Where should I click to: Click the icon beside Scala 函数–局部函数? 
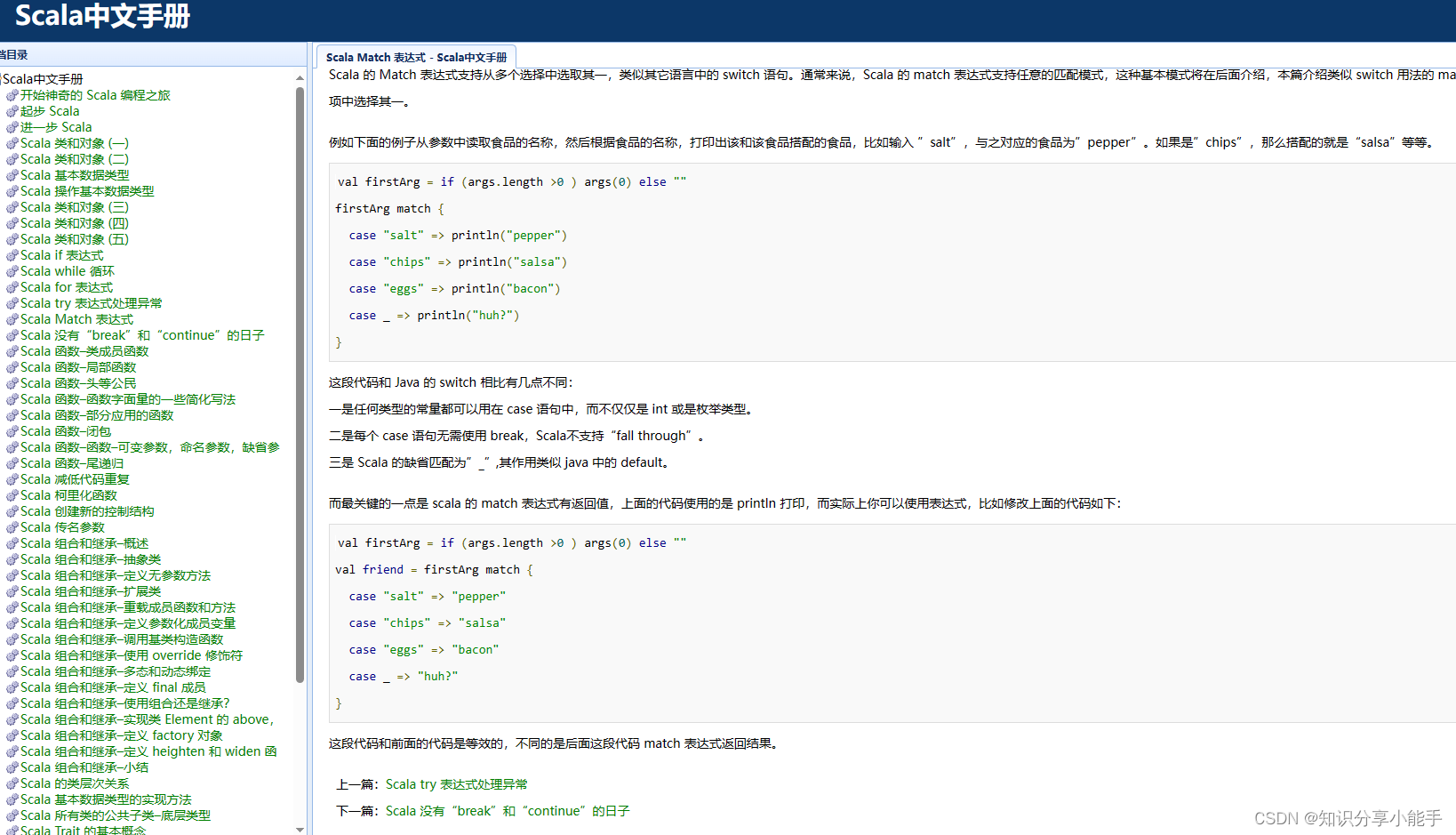(12, 367)
